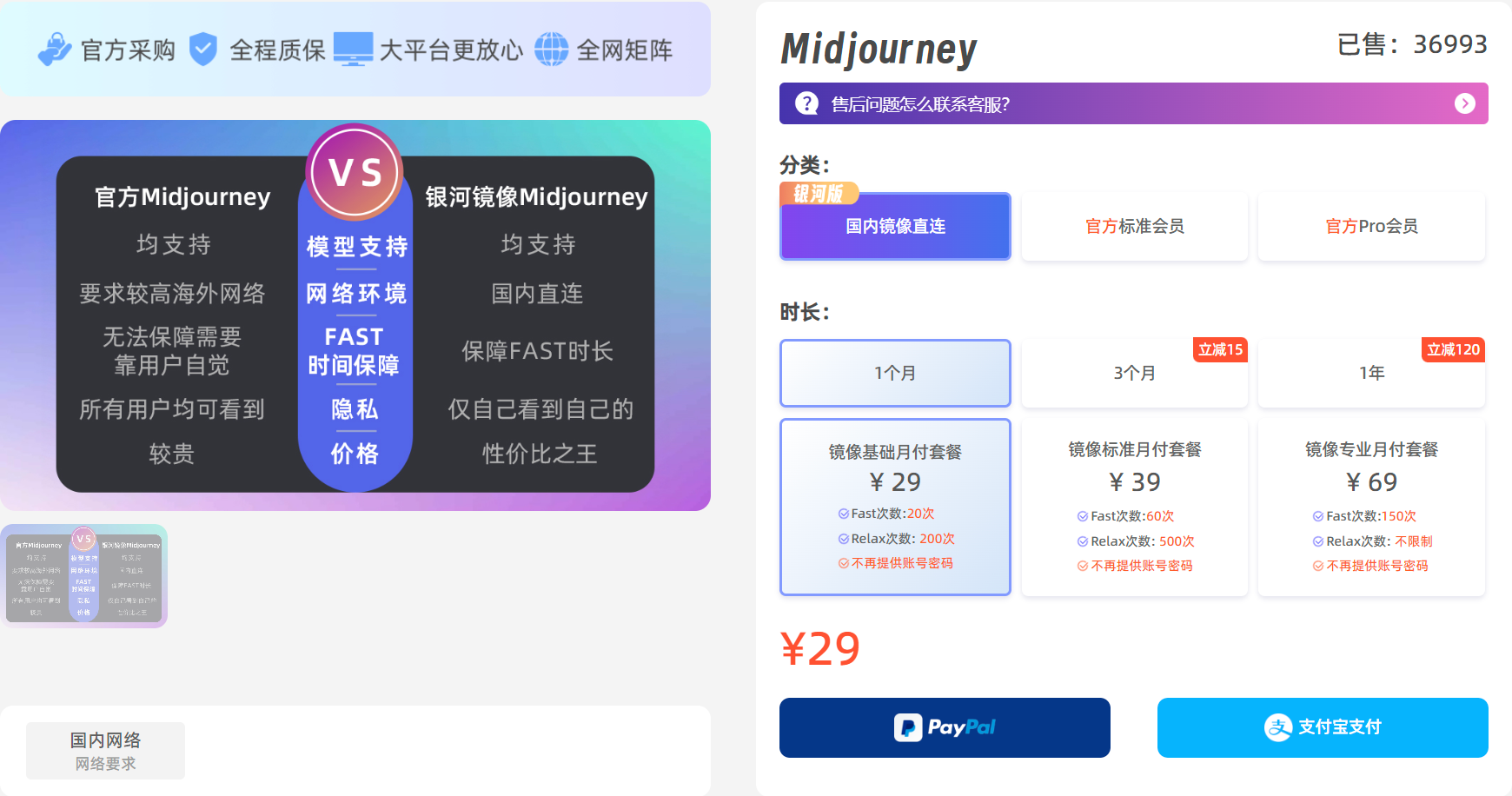Select the 国内镜像直连 category option
The height and width of the screenshot is (796, 1512).
tap(895, 226)
